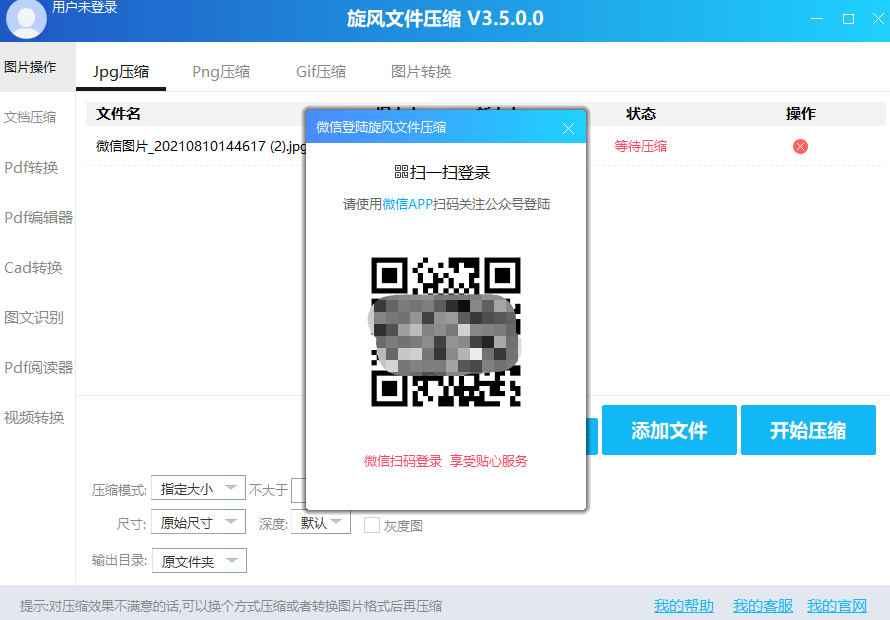Remove the file with red delete icon

pyautogui.click(x=800, y=146)
